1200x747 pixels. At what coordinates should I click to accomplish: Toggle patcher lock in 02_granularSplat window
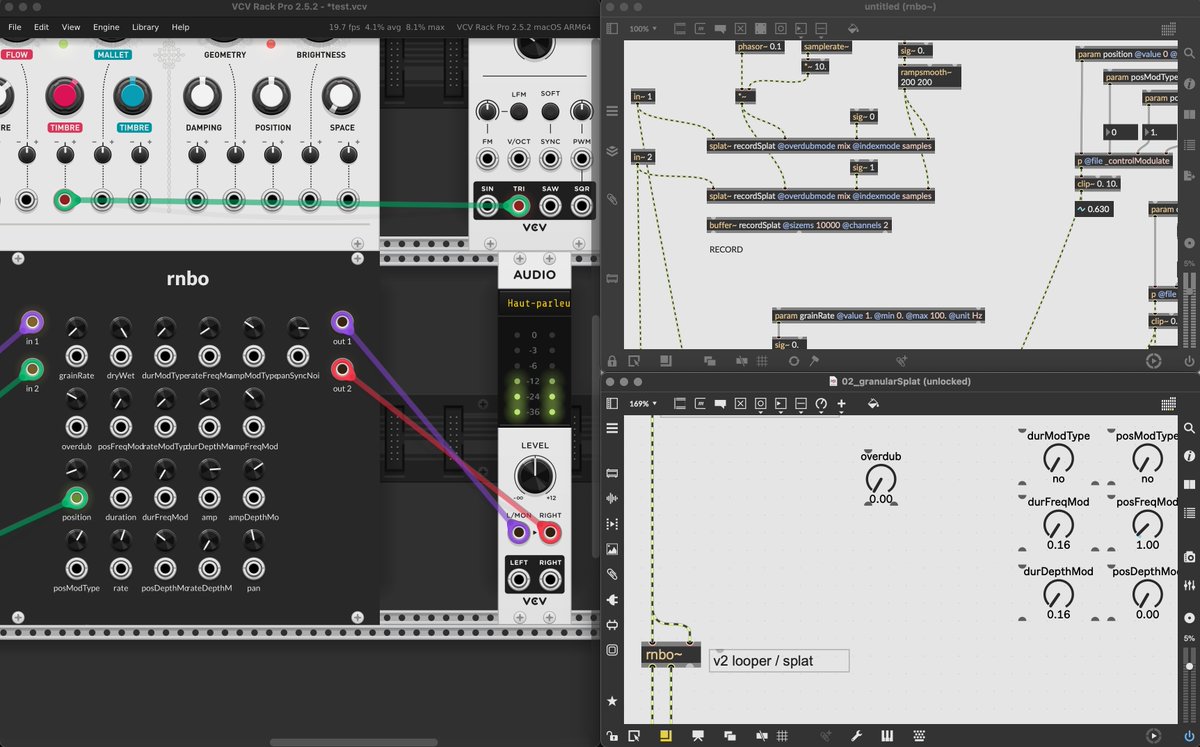pos(612,736)
